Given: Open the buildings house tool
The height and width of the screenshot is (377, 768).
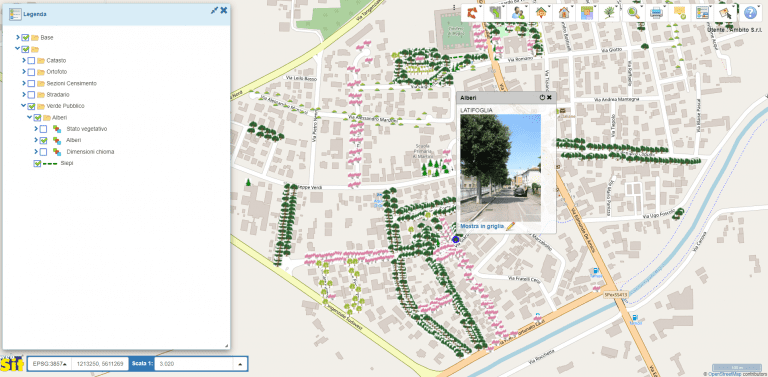Looking at the screenshot, I should [563, 13].
